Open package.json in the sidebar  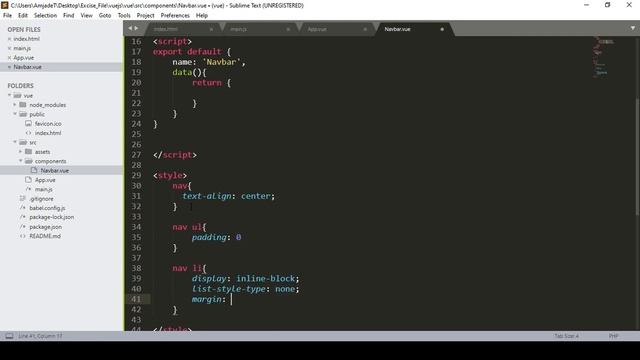point(45,227)
